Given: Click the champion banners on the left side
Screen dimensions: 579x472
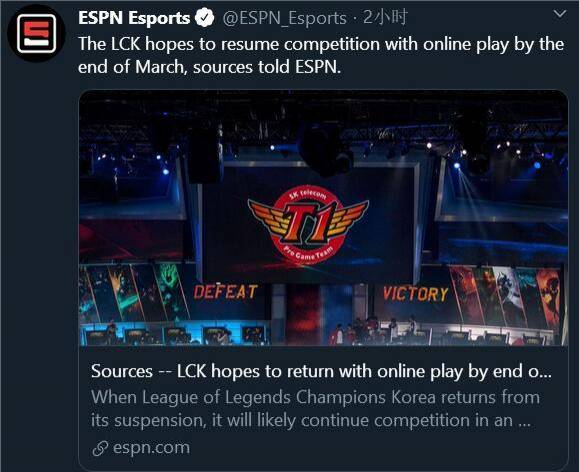Looking at the screenshot, I should [x=134, y=292].
